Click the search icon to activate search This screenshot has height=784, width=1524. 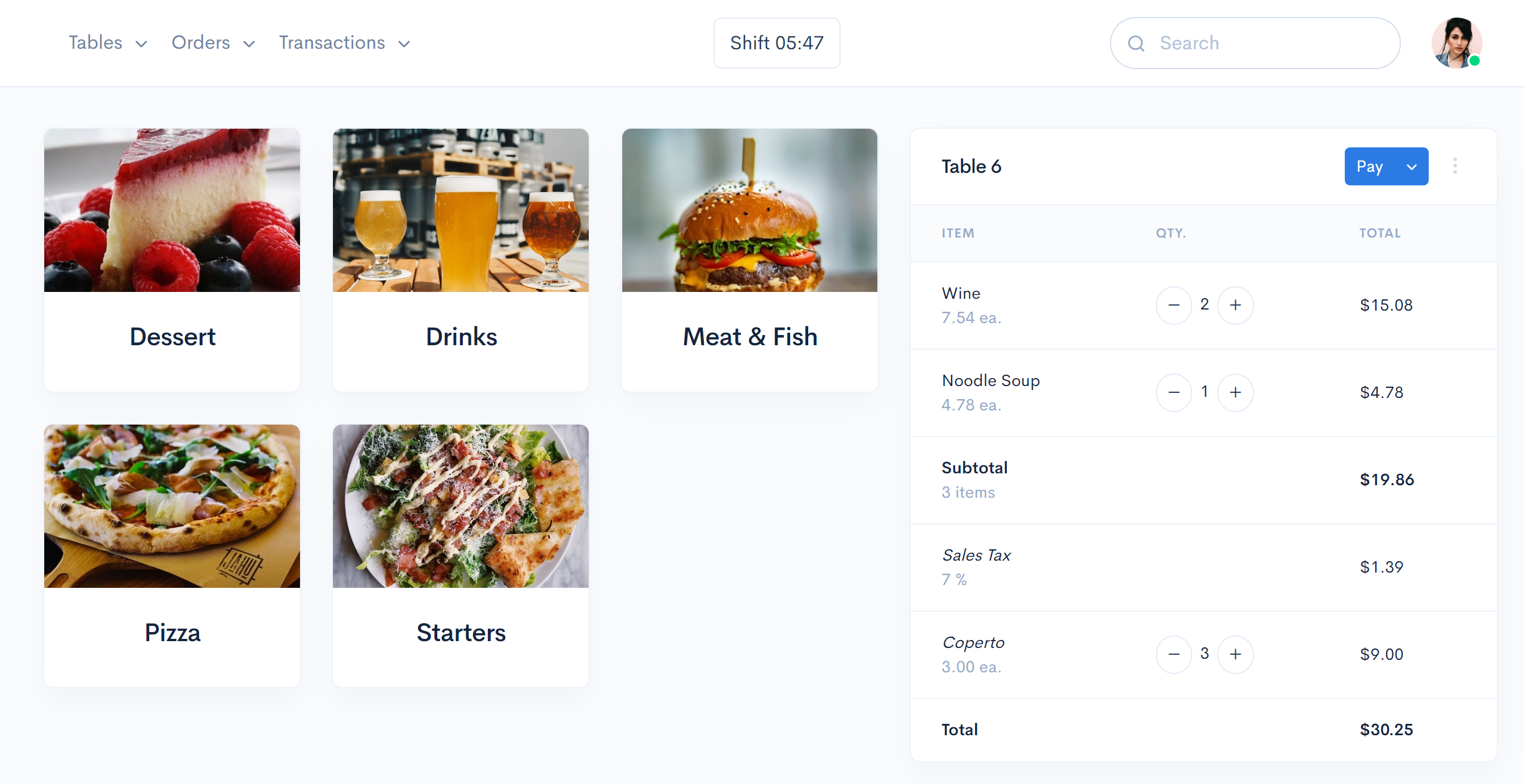[x=1137, y=42]
